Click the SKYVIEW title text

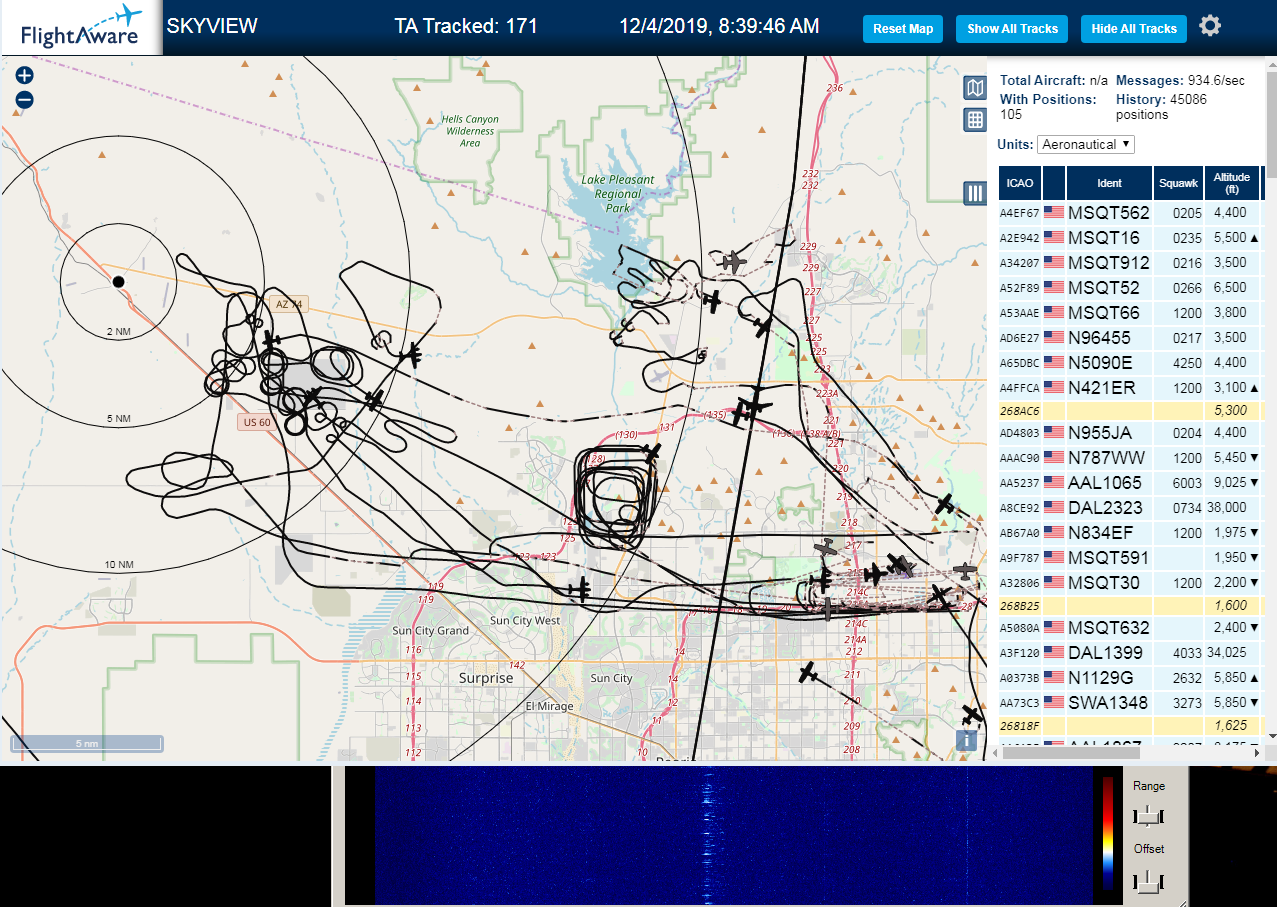[x=212, y=26]
